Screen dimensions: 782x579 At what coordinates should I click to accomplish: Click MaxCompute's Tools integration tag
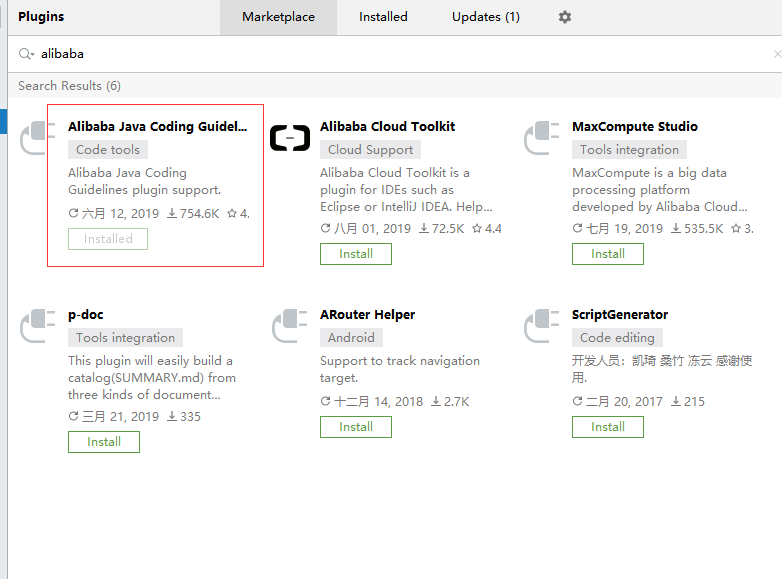tap(629, 150)
